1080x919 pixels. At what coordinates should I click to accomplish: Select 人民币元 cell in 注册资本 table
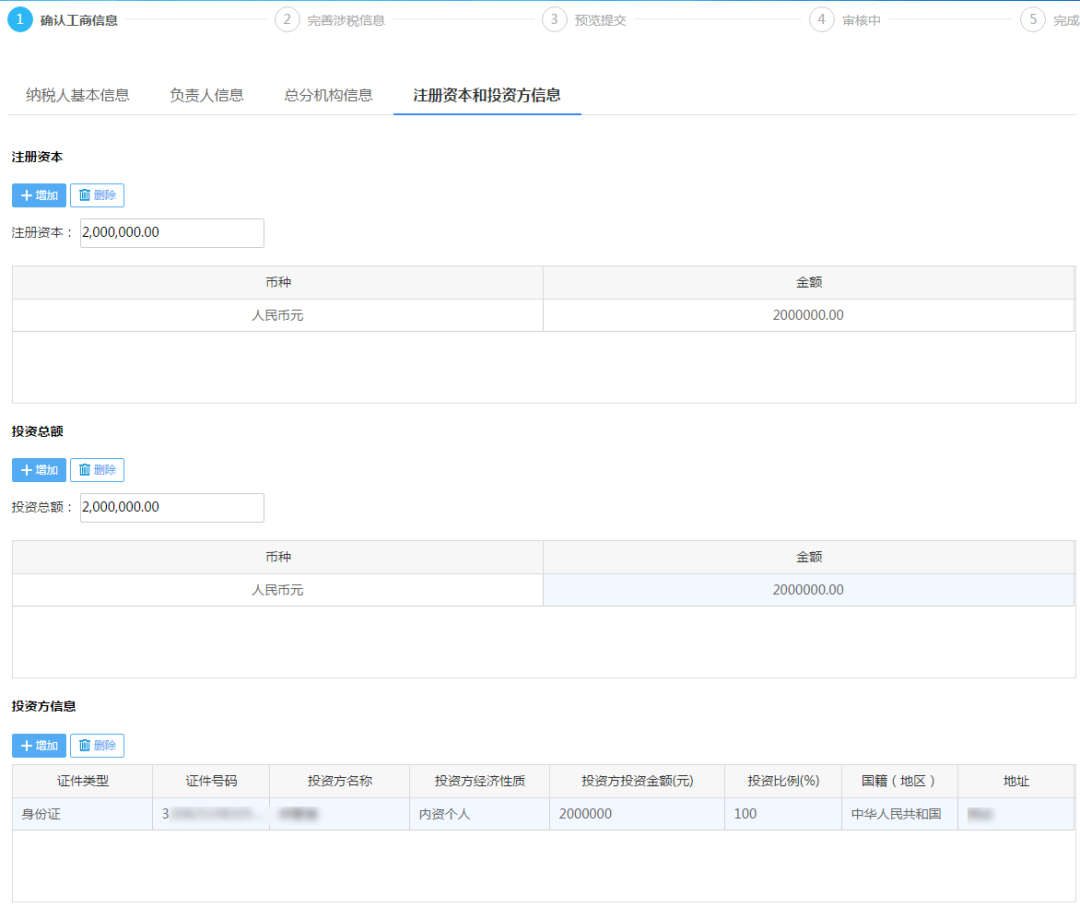278,316
